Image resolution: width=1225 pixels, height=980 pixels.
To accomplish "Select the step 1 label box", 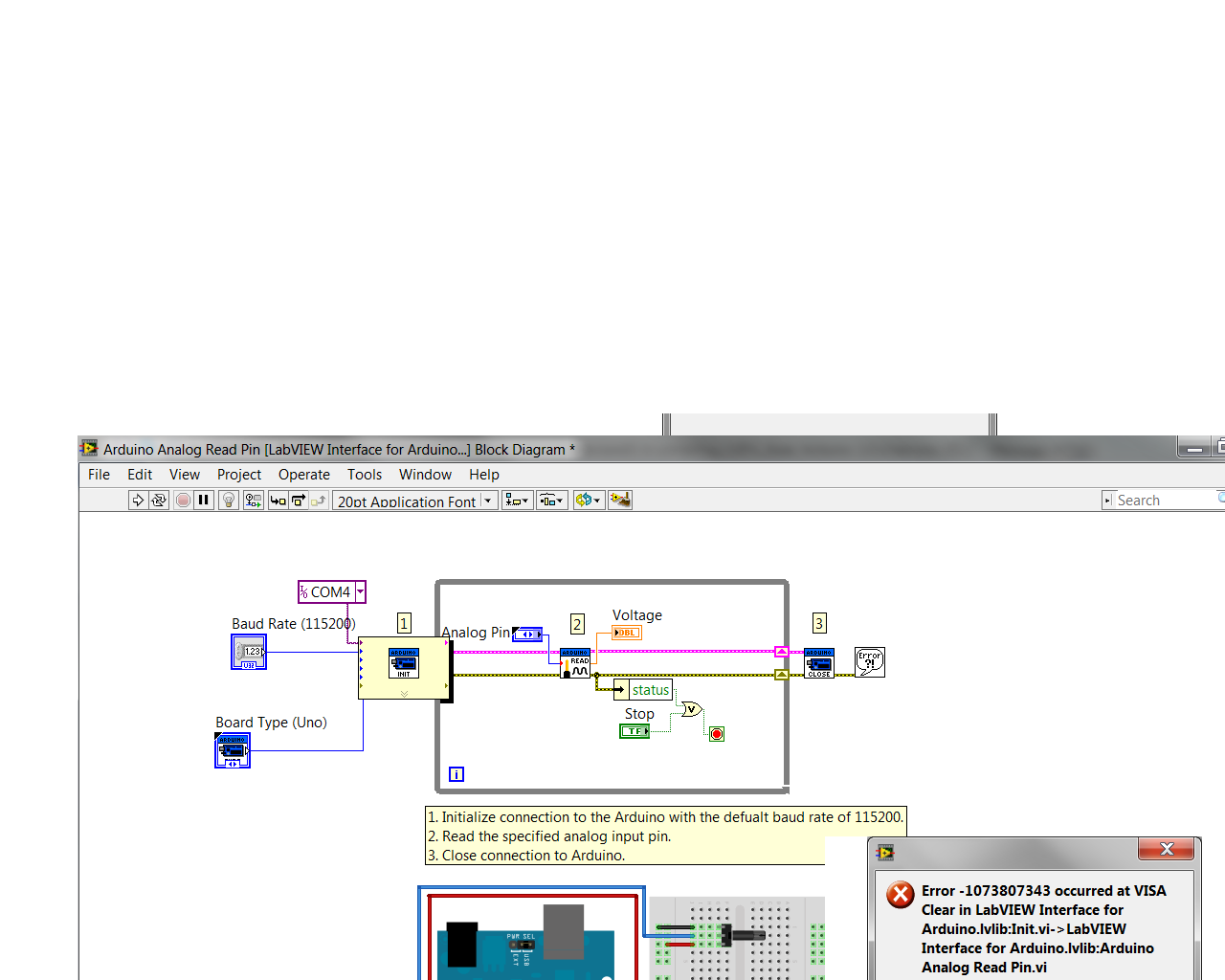I will pyautogui.click(x=404, y=624).
